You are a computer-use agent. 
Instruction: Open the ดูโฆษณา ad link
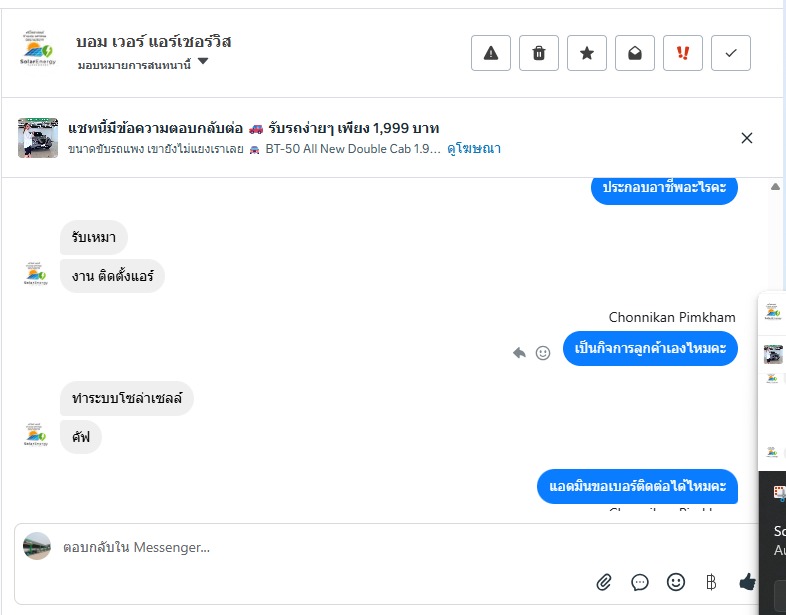coord(474,149)
